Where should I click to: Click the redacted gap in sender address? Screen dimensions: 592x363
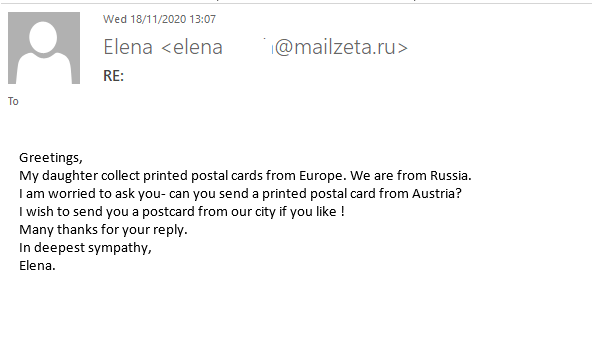(248, 47)
